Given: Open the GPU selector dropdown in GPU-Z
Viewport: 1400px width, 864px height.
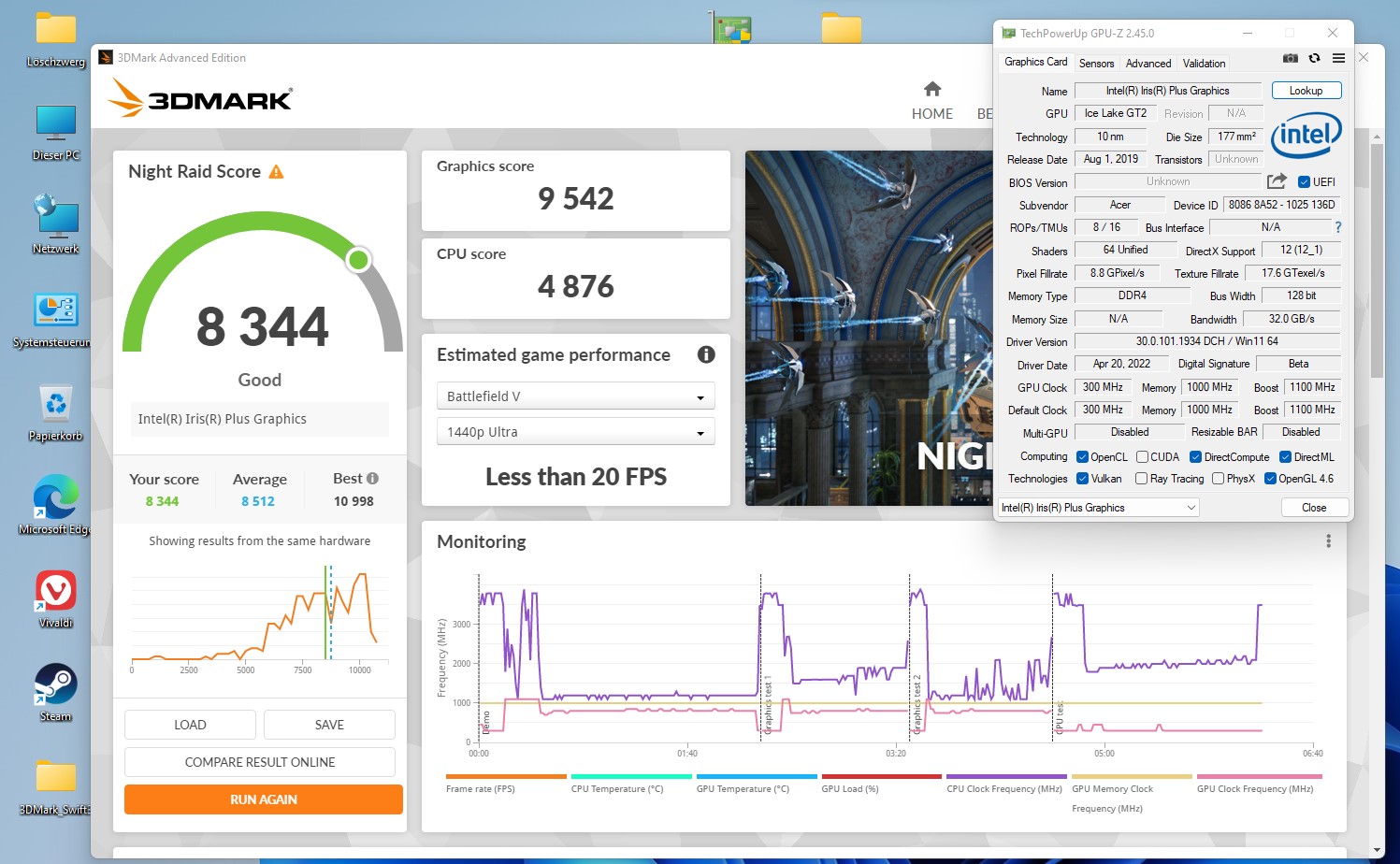Looking at the screenshot, I should (x=1099, y=508).
